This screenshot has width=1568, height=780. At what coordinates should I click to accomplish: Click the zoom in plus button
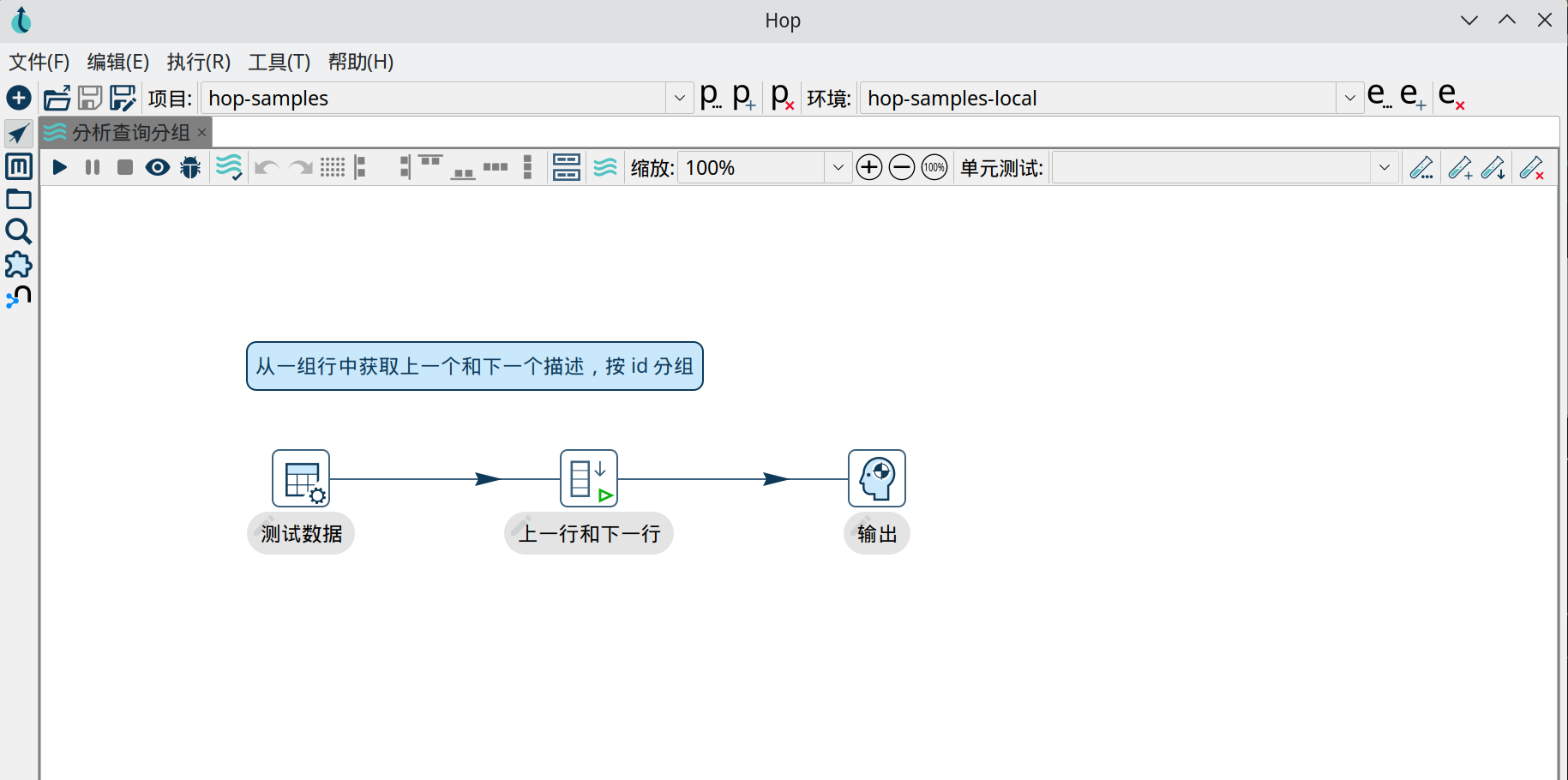(x=868, y=167)
